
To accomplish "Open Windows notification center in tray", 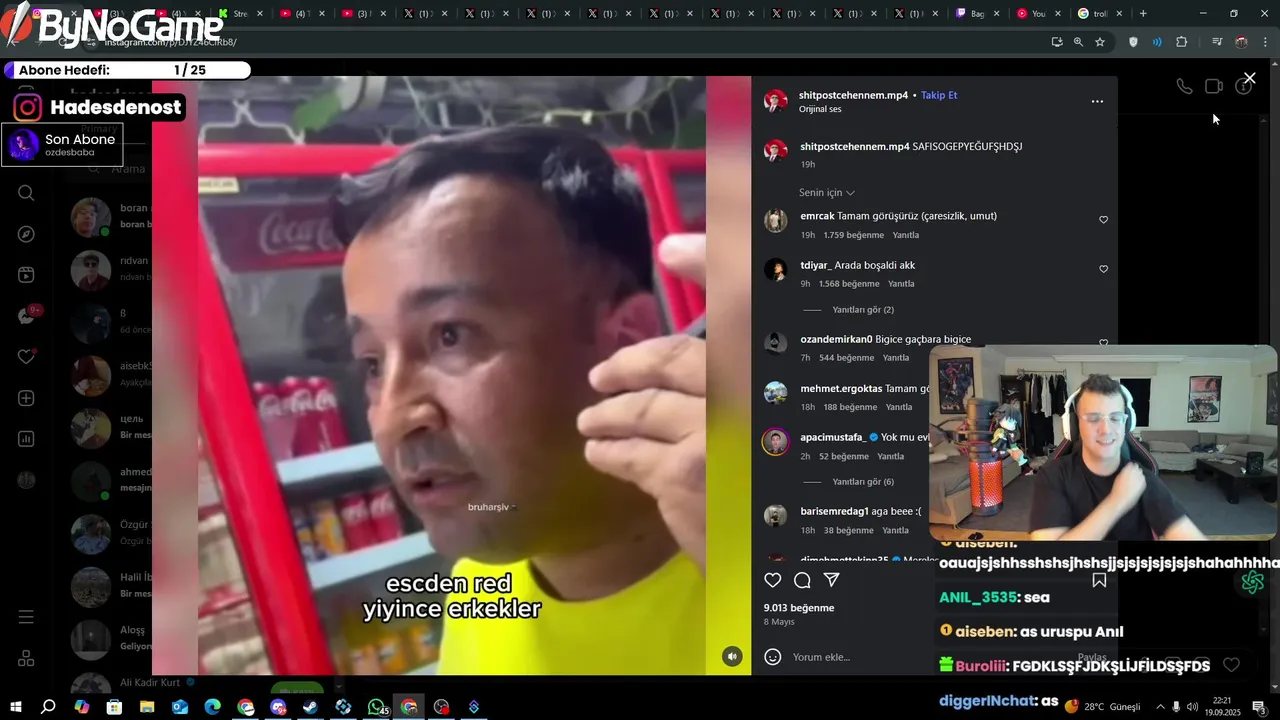I will click(x=1259, y=707).
